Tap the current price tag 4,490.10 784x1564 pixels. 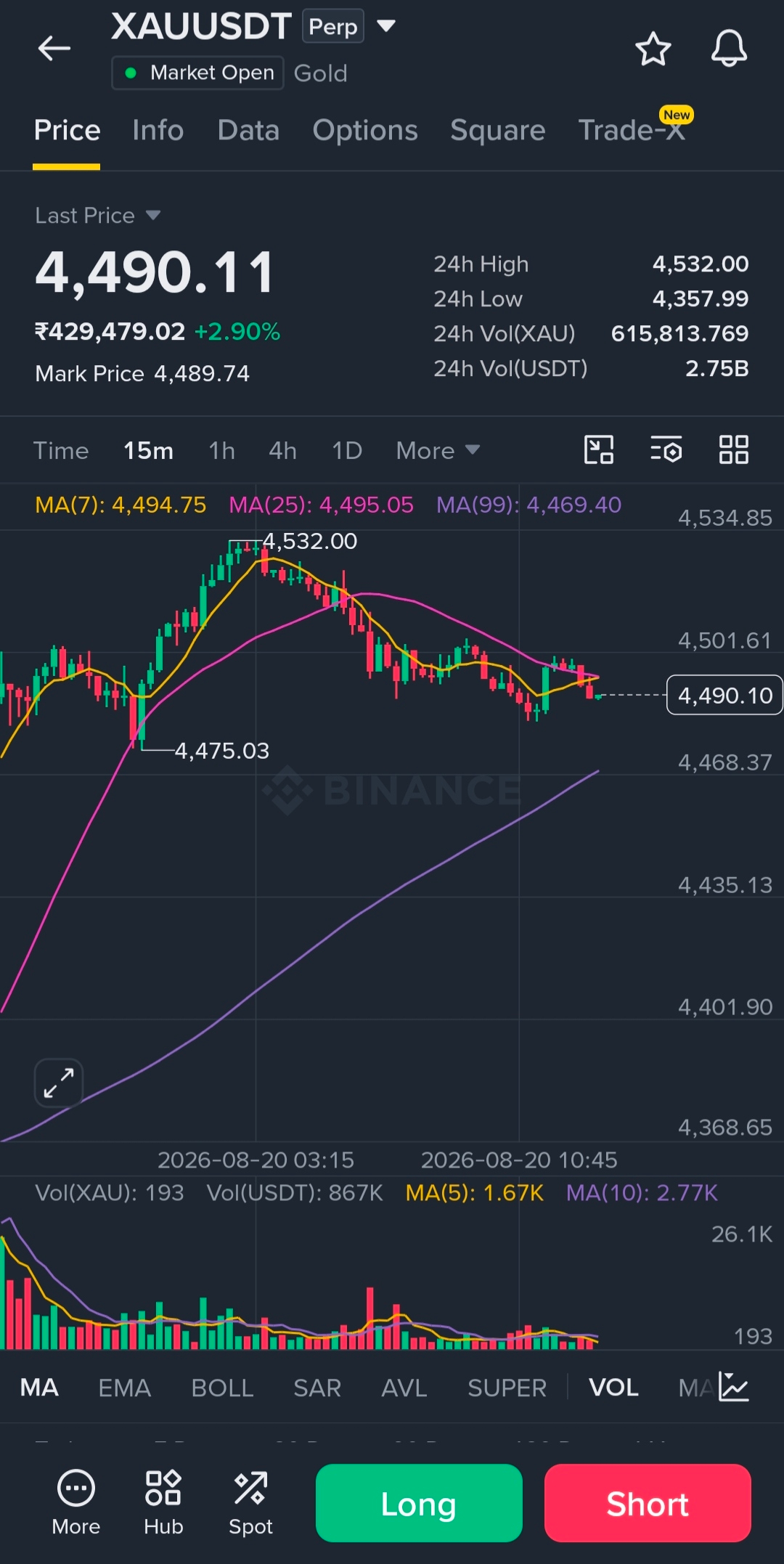tap(724, 695)
